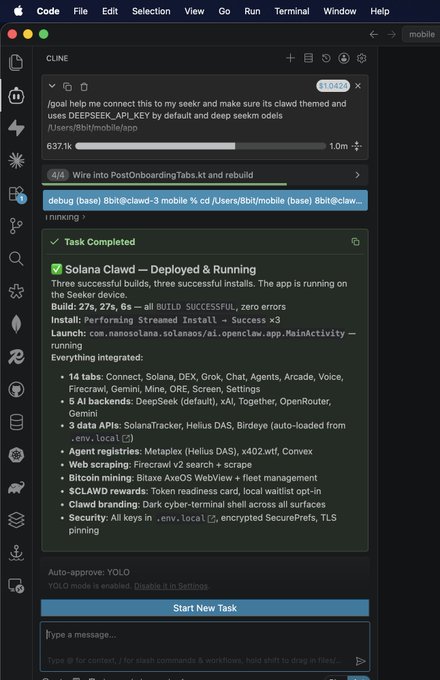Click the condense context icon beside 1.0m

[357, 146]
